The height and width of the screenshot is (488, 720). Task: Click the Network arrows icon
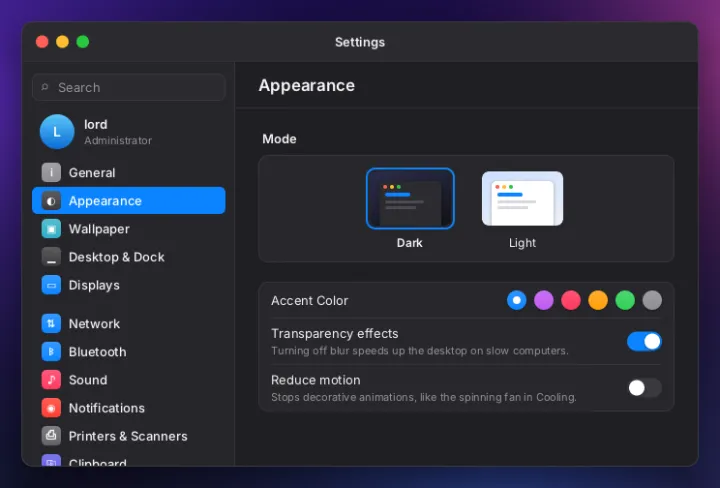pos(51,324)
